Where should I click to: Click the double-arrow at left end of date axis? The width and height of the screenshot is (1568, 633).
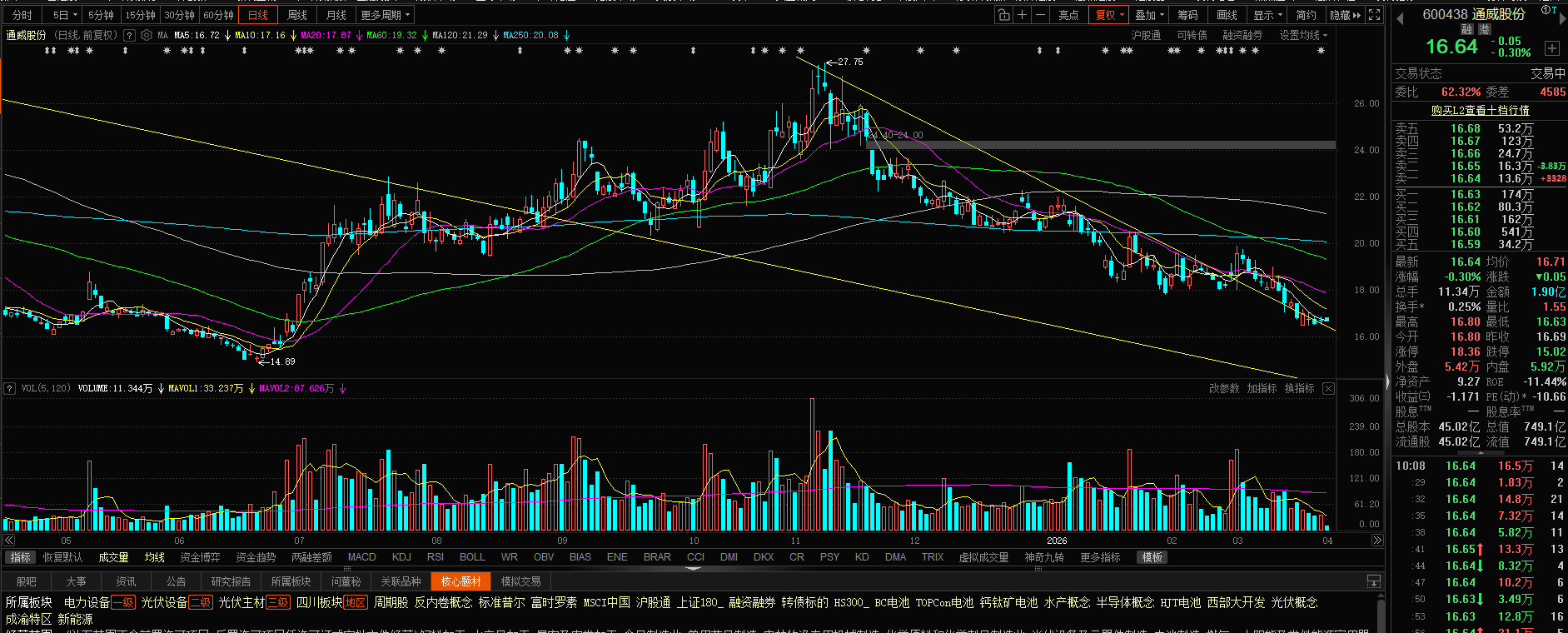(x=8, y=541)
